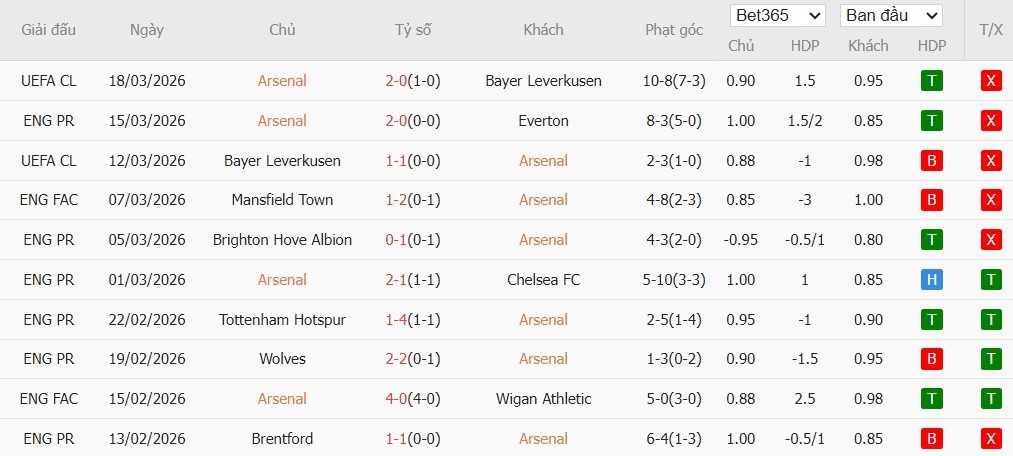Open the Chelsea FC team link
The height and width of the screenshot is (456, 1013).
point(543,280)
